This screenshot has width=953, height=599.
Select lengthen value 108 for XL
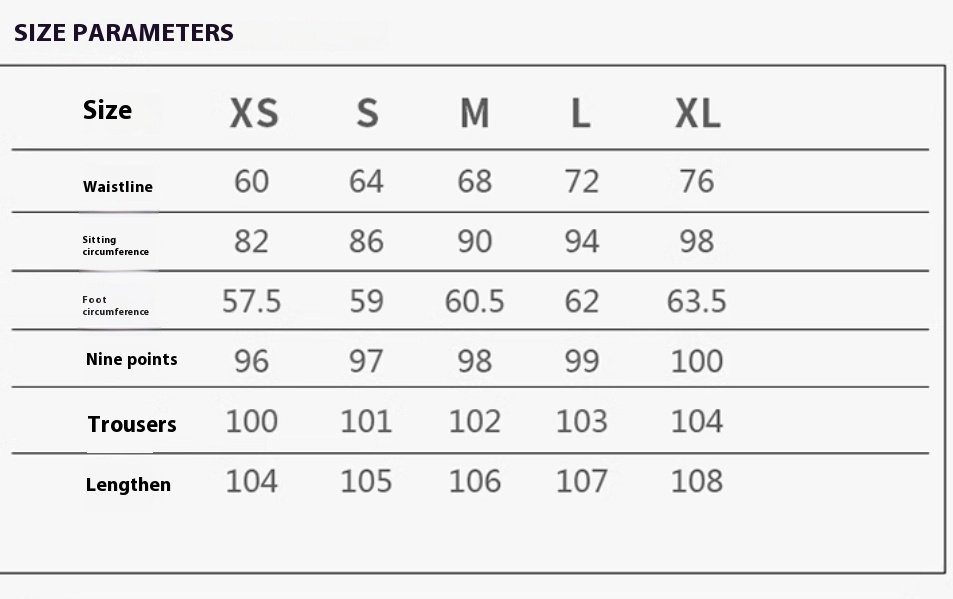click(x=697, y=481)
